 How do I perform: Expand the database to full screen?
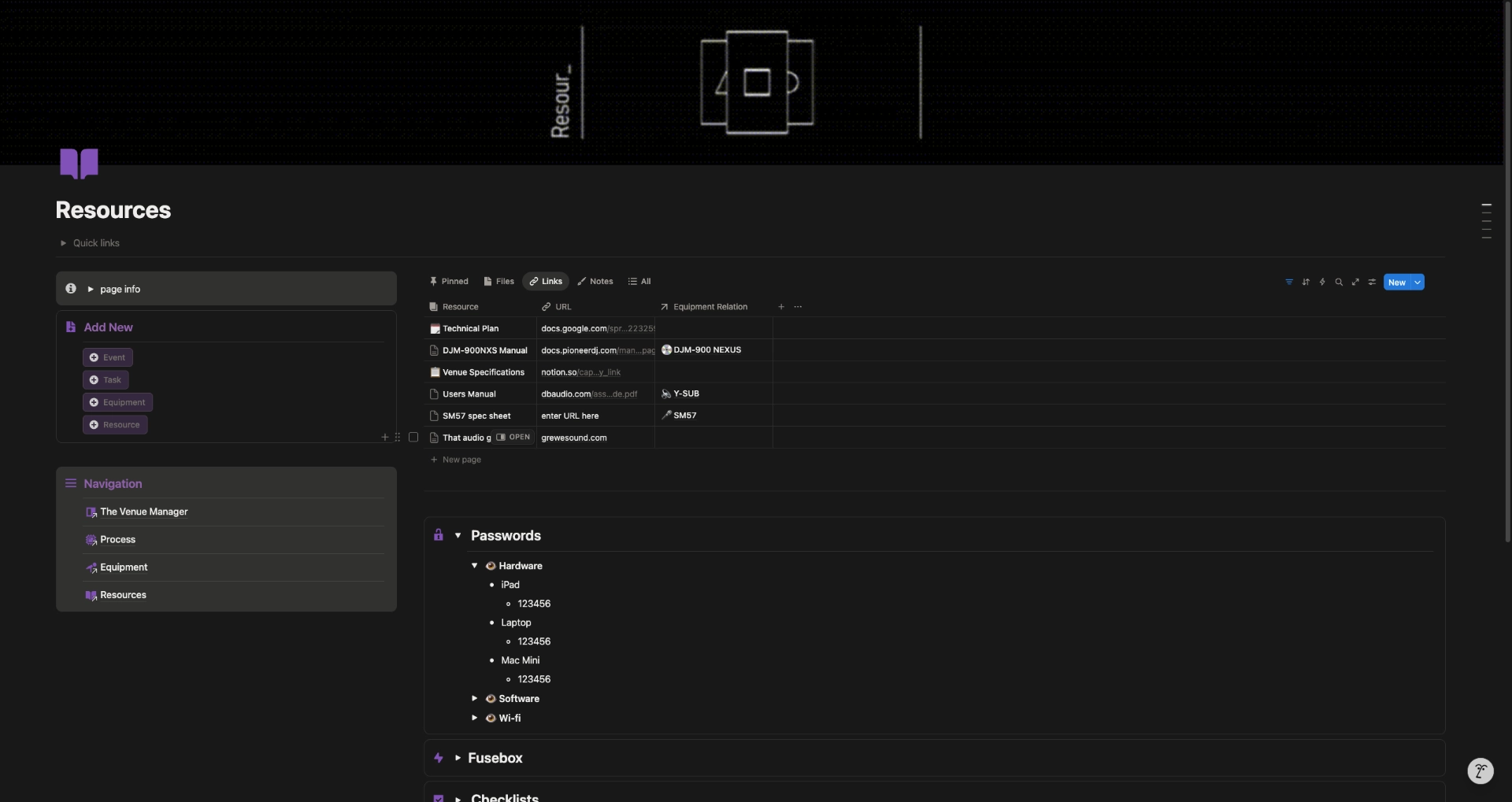[1356, 282]
